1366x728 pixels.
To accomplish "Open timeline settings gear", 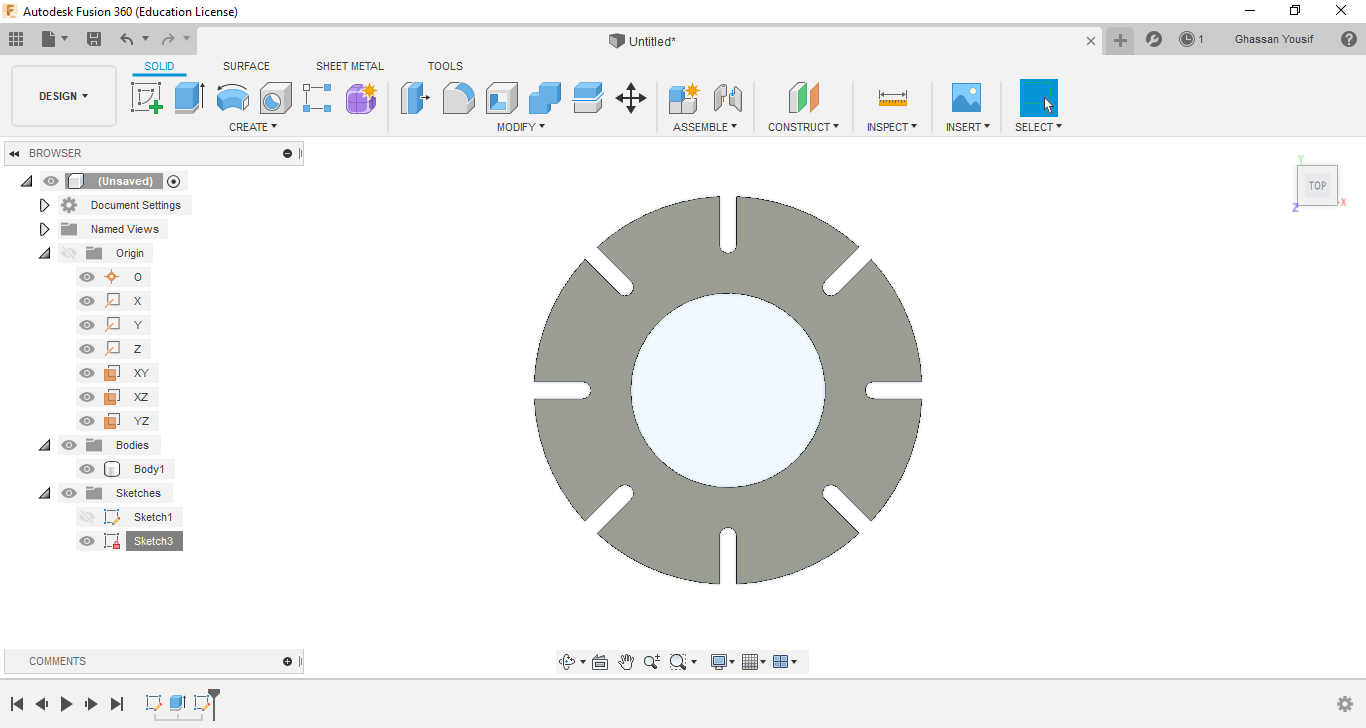I will (x=1345, y=704).
